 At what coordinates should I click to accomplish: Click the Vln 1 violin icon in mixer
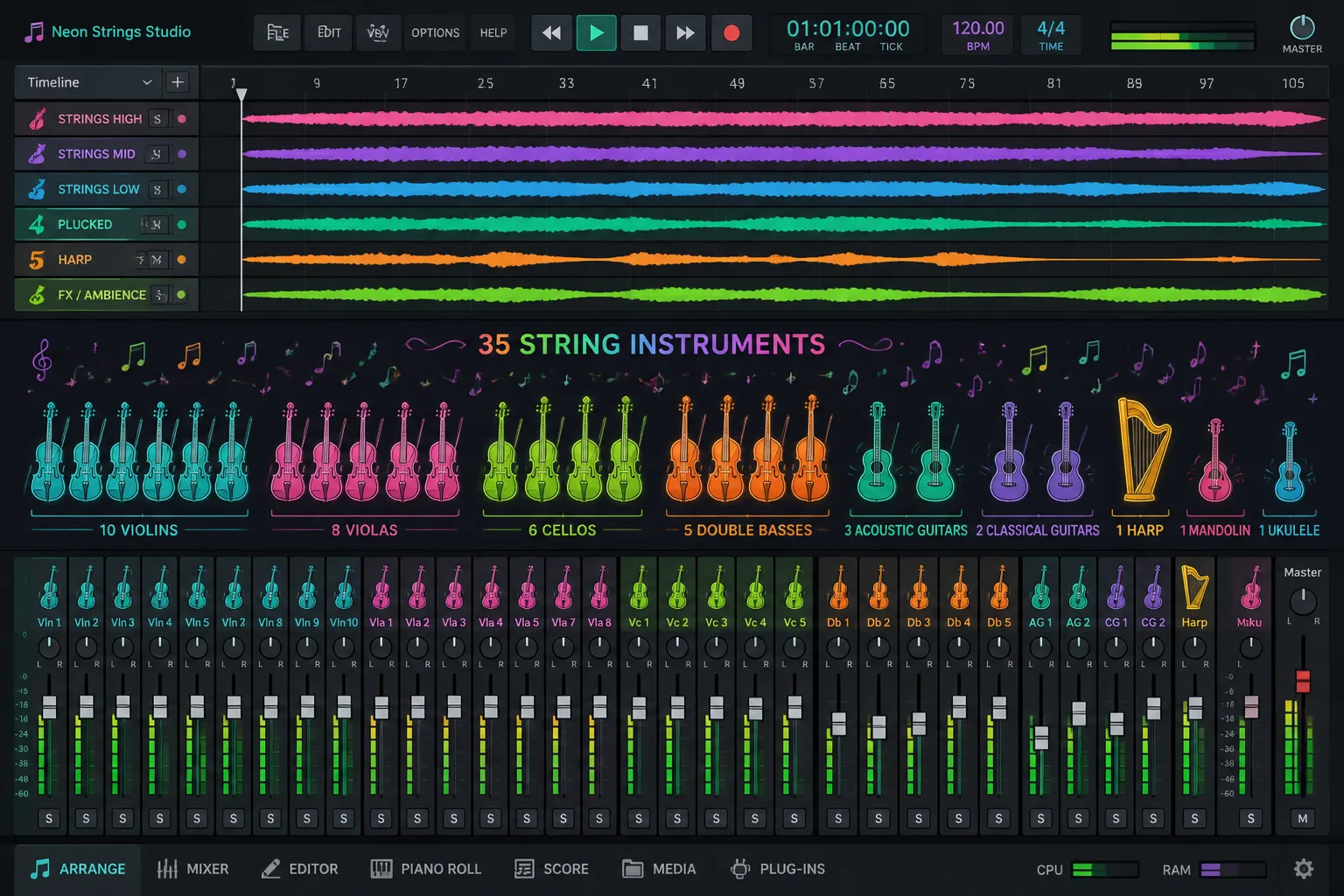[x=49, y=587]
